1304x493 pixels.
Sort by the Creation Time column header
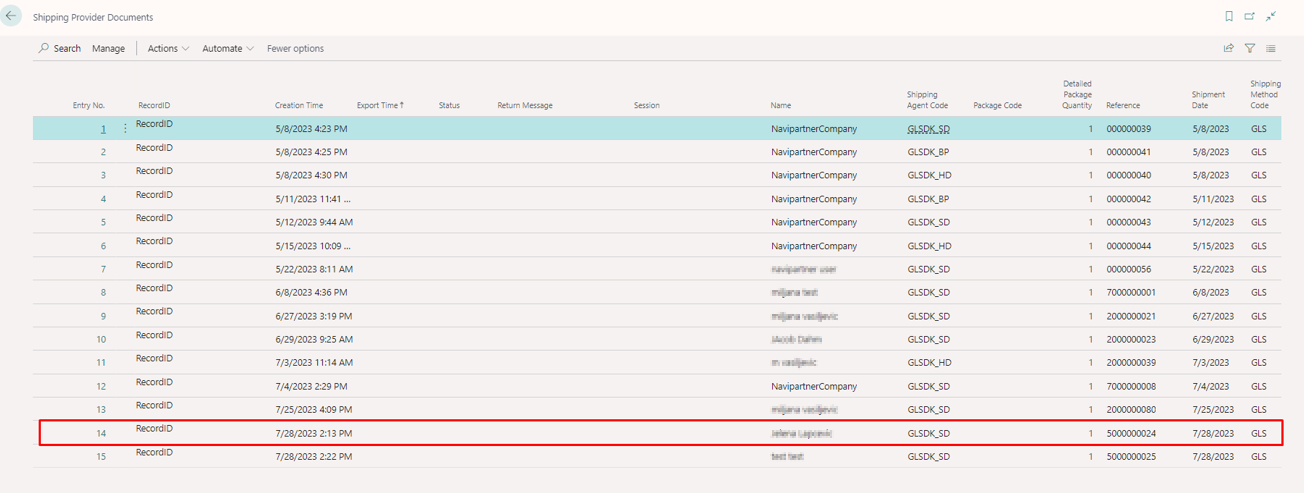coord(299,105)
